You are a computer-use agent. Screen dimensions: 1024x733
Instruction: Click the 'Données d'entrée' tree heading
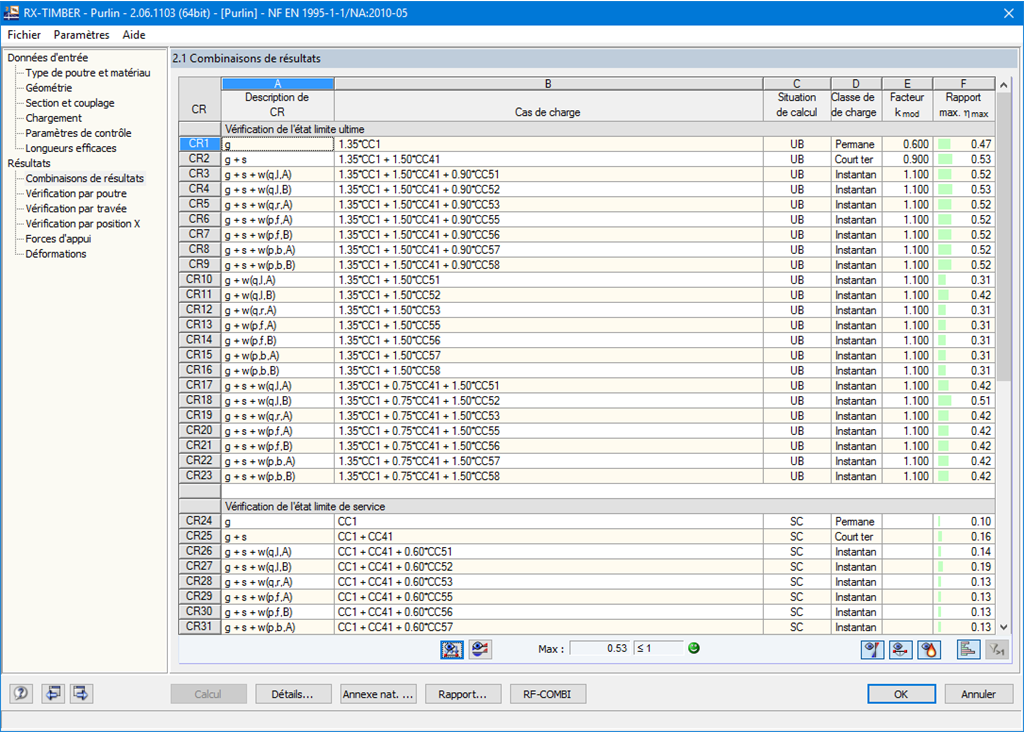48,57
